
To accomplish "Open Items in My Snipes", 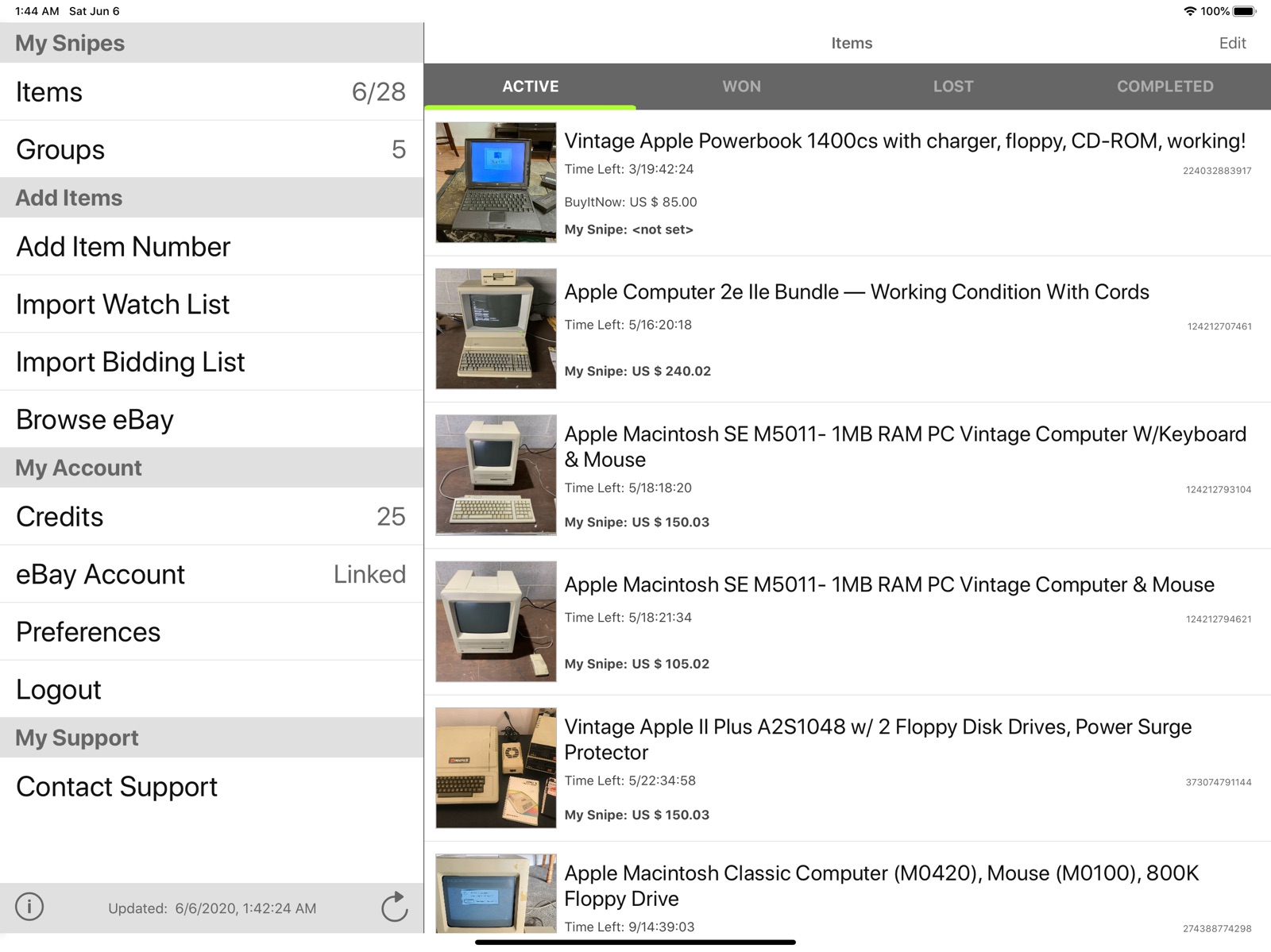I will point(211,92).
